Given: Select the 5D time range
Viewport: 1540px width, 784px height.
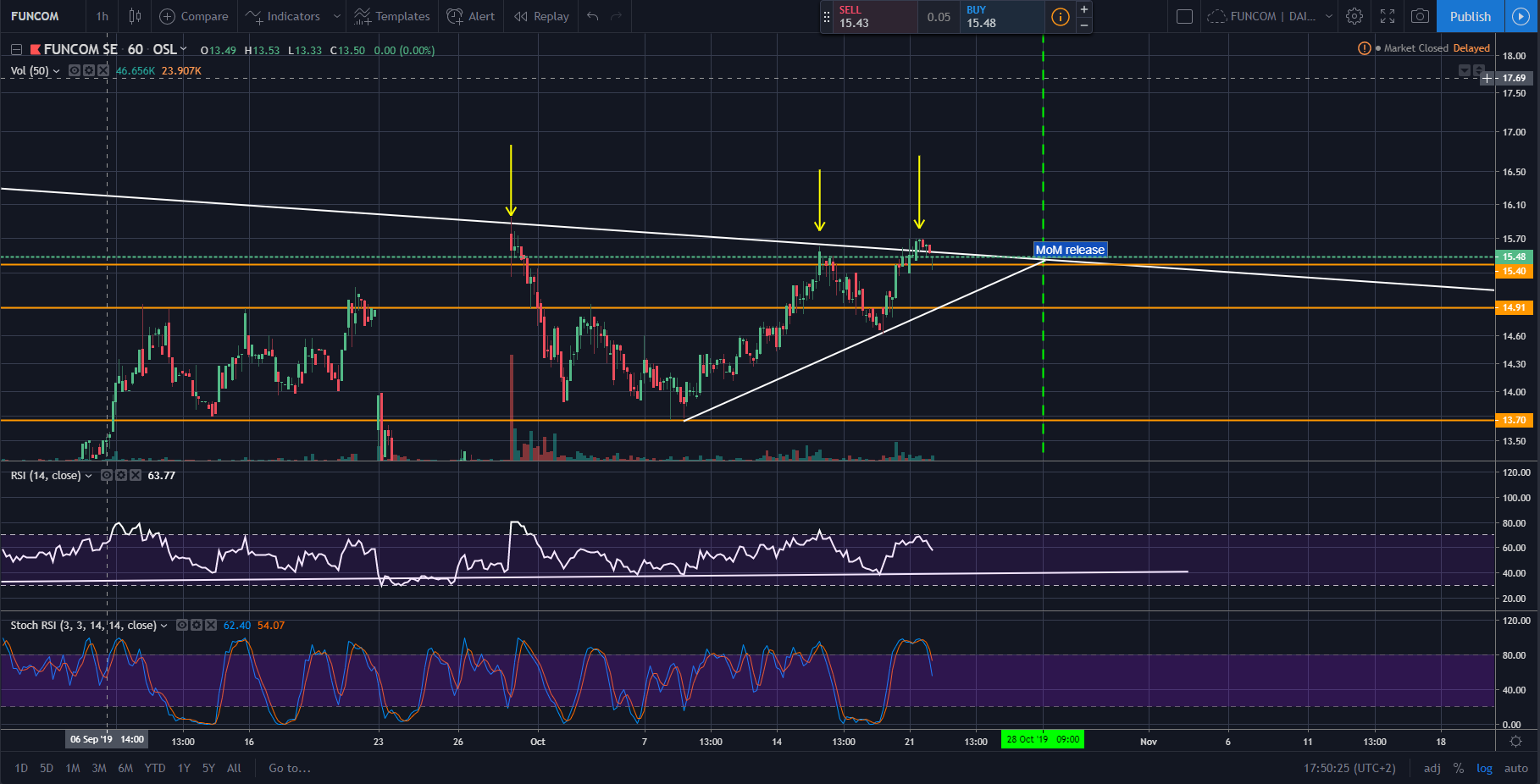Looking at the screenshot, I should pyautogui.click(x=47, y=768).
